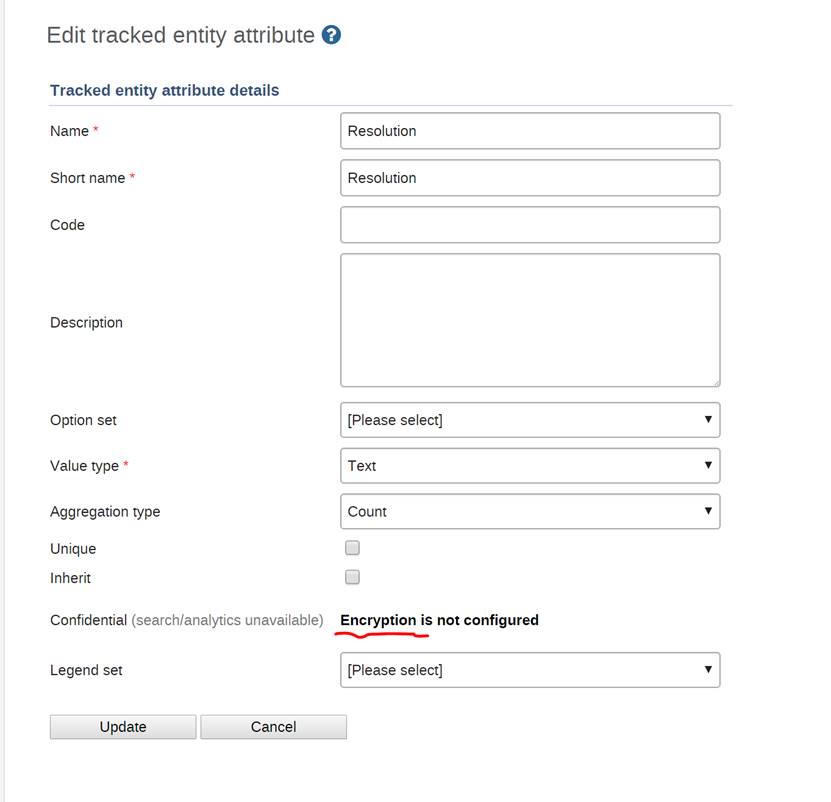Click the 'Edit tracked entity attribute' title
Image resolution: width=831 pixels, height=802 pixels.
(x=181, y=35)
